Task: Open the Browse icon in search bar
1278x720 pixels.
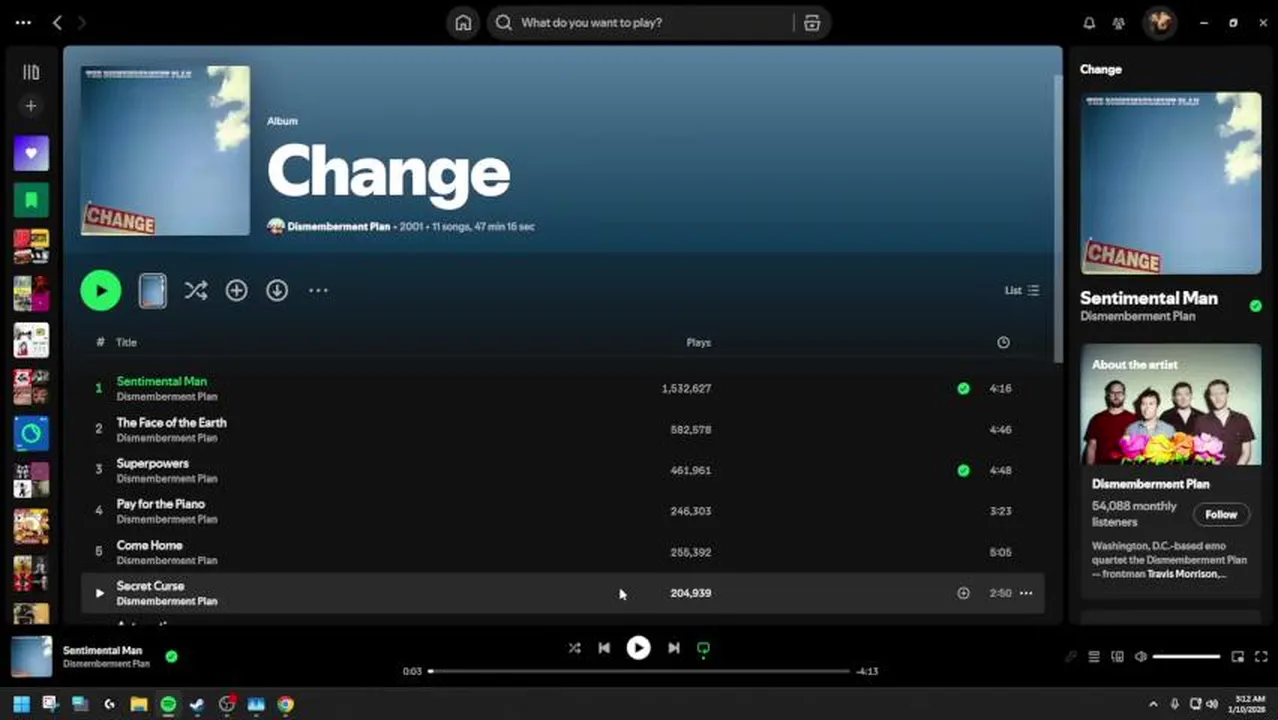Action: pos(812,23)
